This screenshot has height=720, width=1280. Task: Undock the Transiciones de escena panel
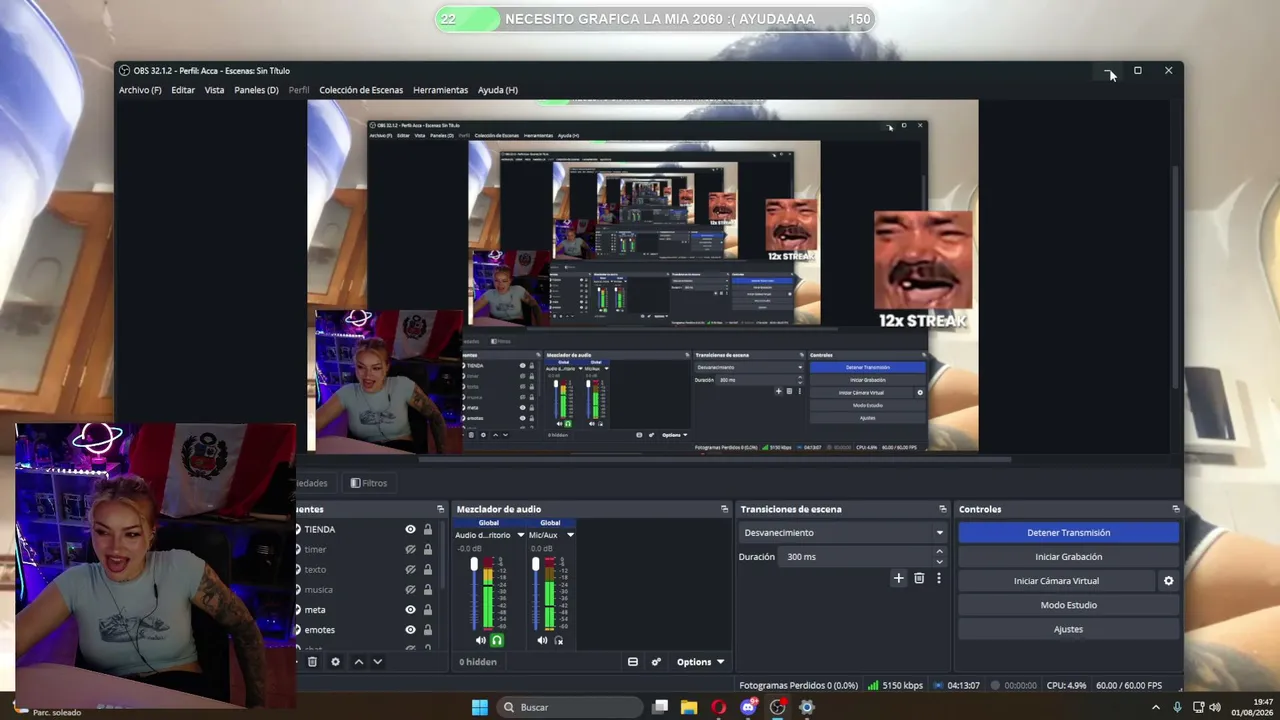coord(942,509)
